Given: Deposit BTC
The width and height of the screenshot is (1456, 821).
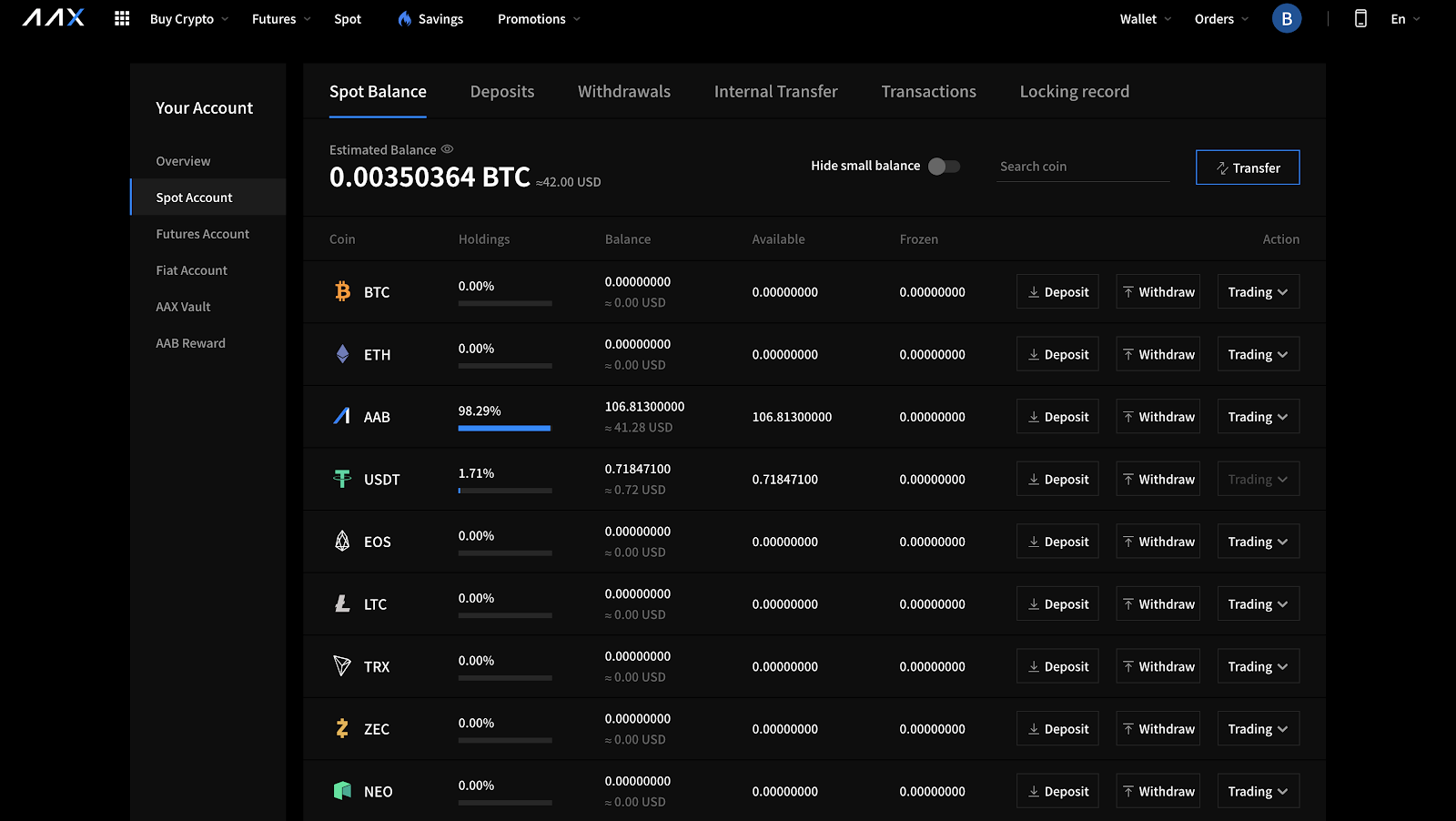Looking at the screenshot, I should pyautogui.click(x=1057, y=291).
